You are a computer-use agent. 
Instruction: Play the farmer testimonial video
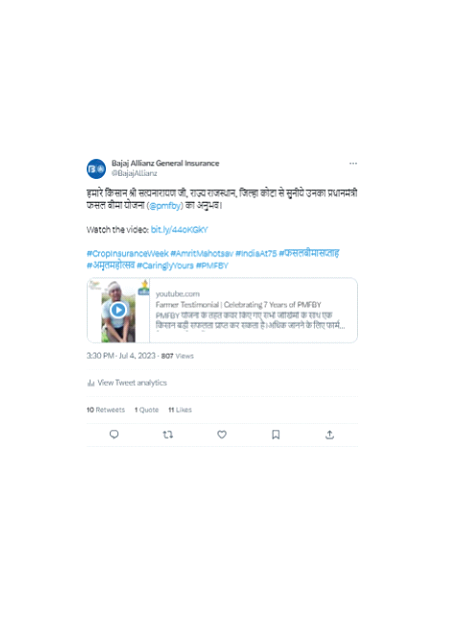point(118,310)
